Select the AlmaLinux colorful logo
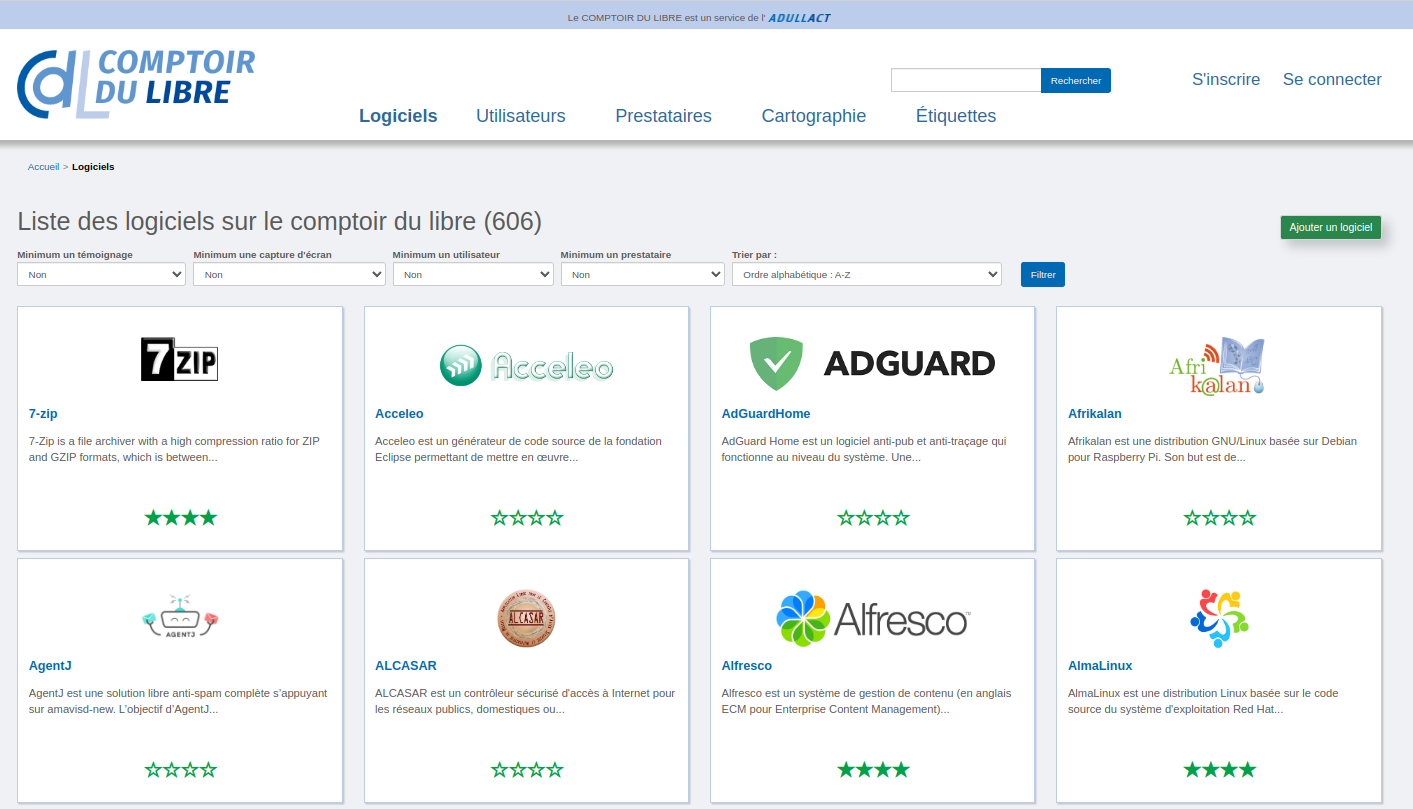The image size is (1413, 809). (x=1219, y=618)
